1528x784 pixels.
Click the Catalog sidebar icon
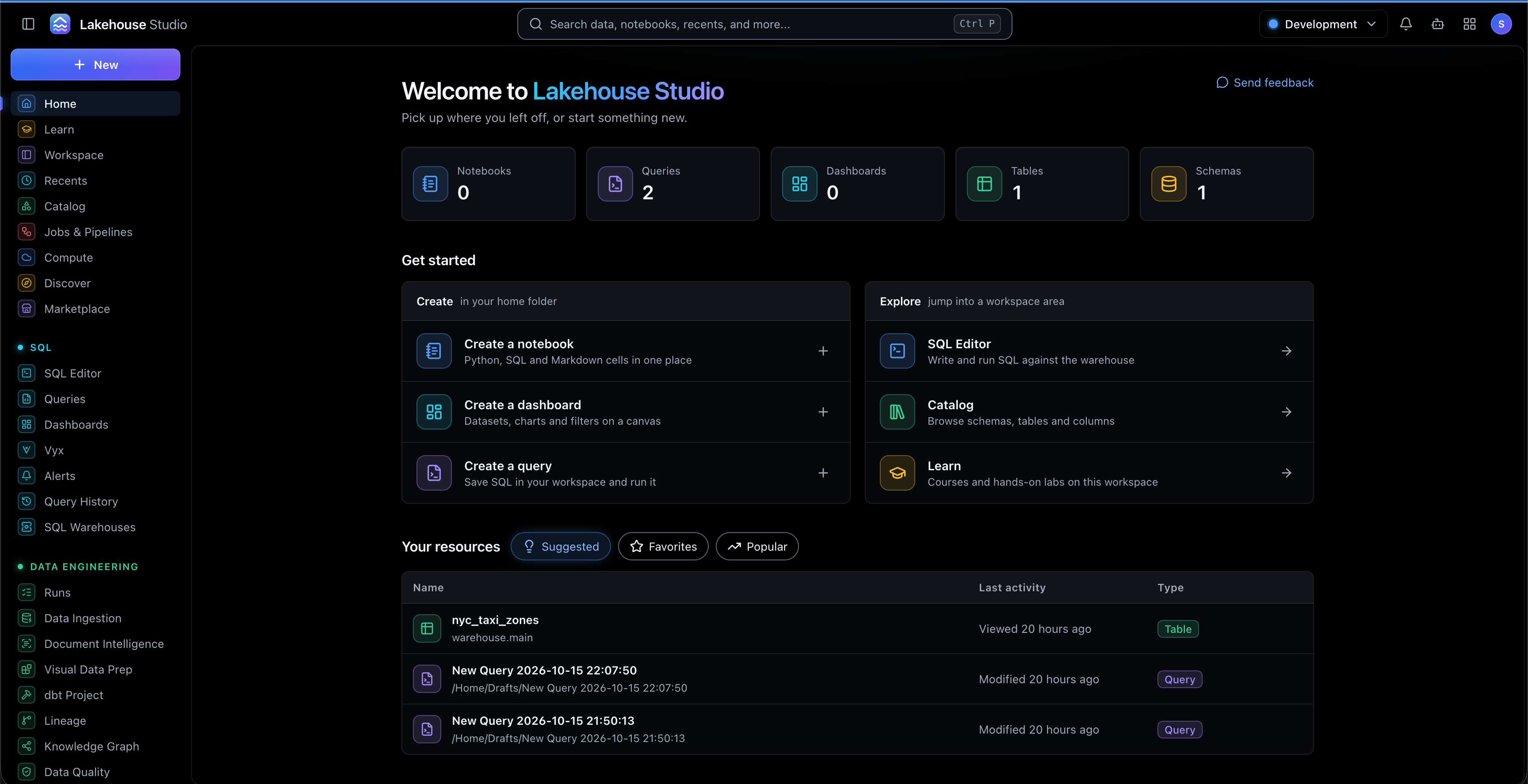click(27, 206)
